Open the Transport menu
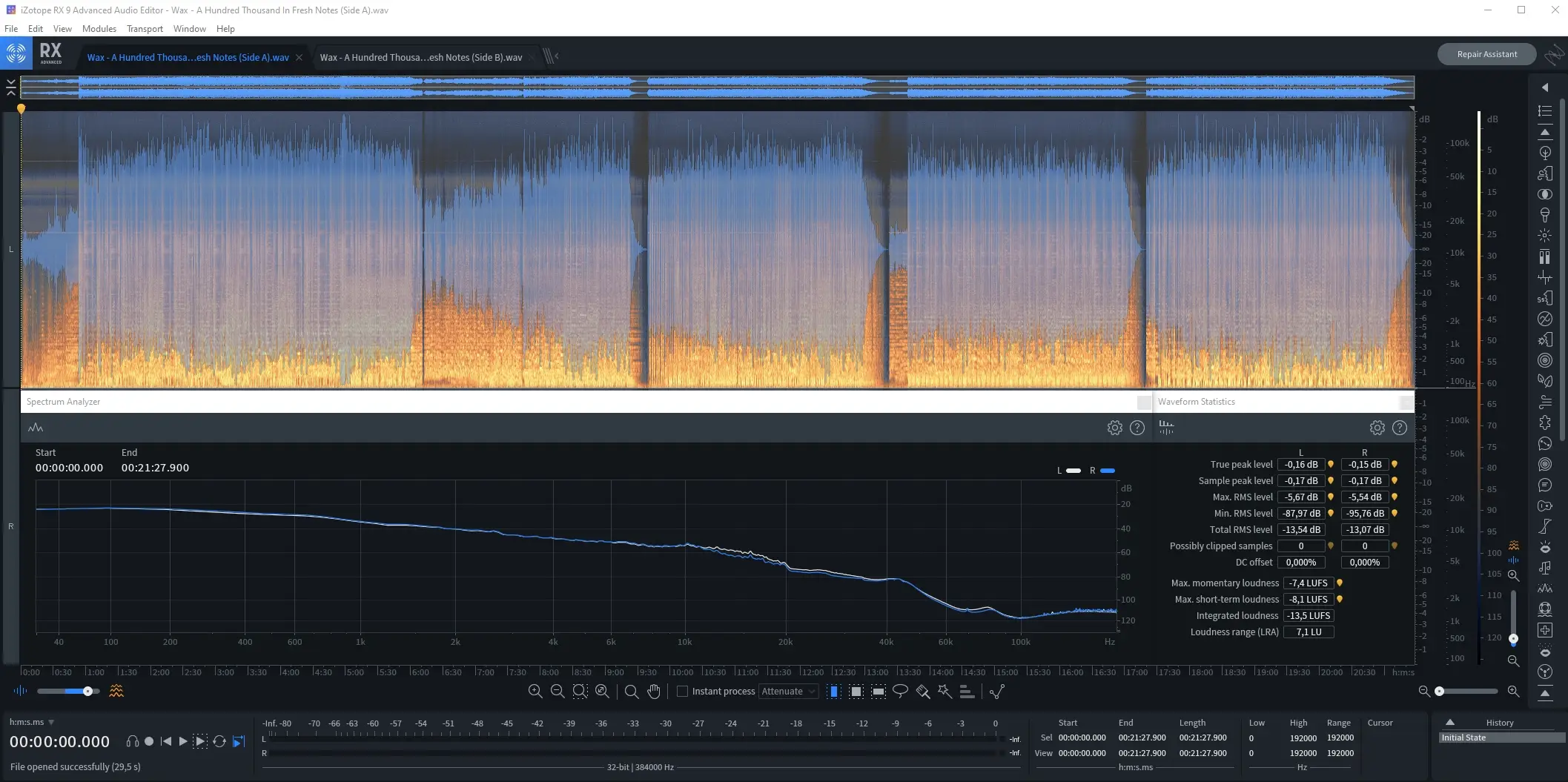 coord(145,28)
